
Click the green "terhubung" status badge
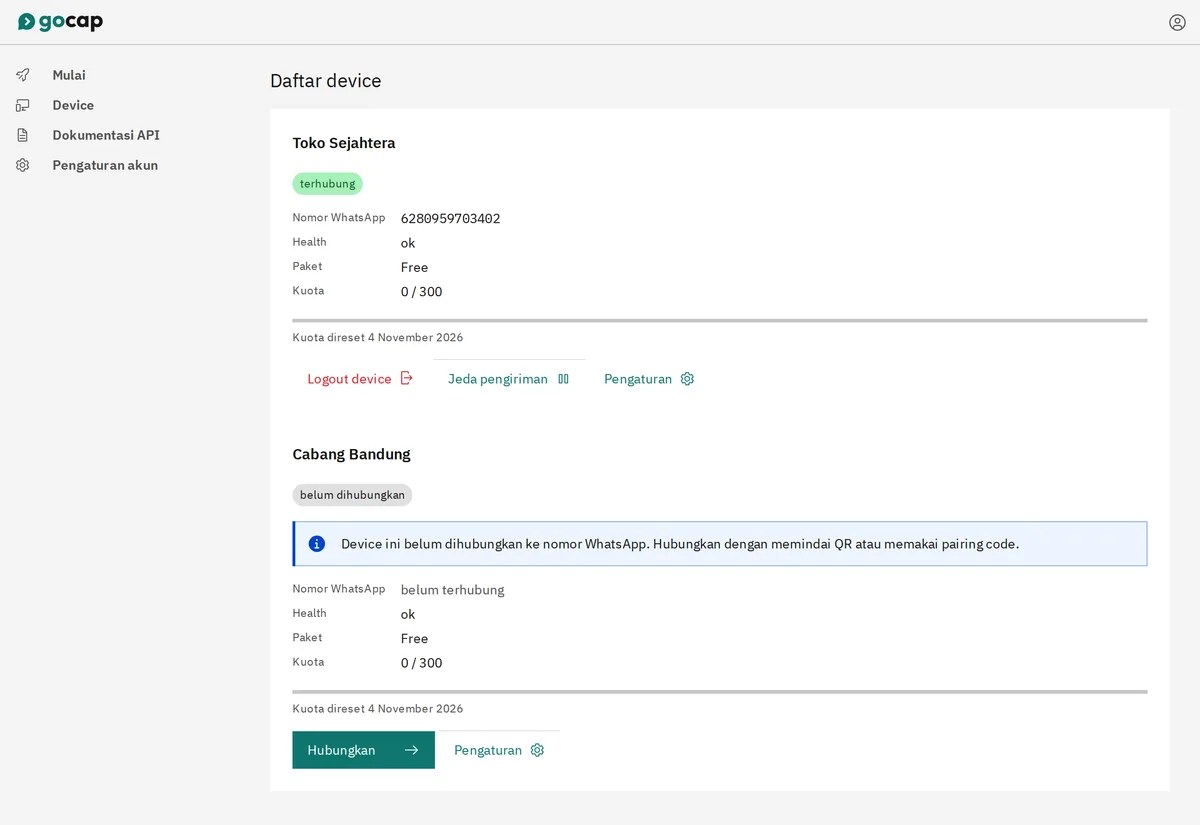pyautogui.click(x=327, y=184)
